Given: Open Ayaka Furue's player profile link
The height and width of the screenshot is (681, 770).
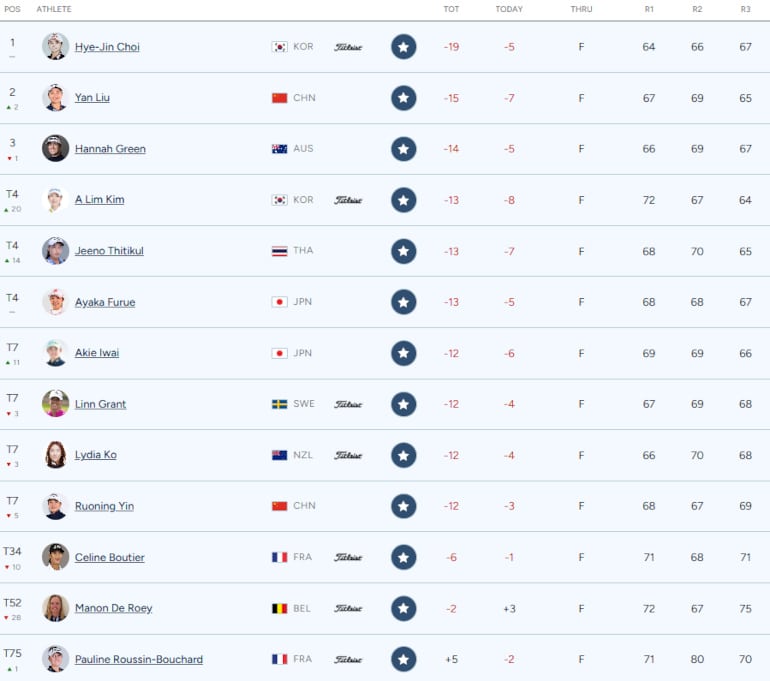Looking at the screenshot, I should click(x=105, y=302).
